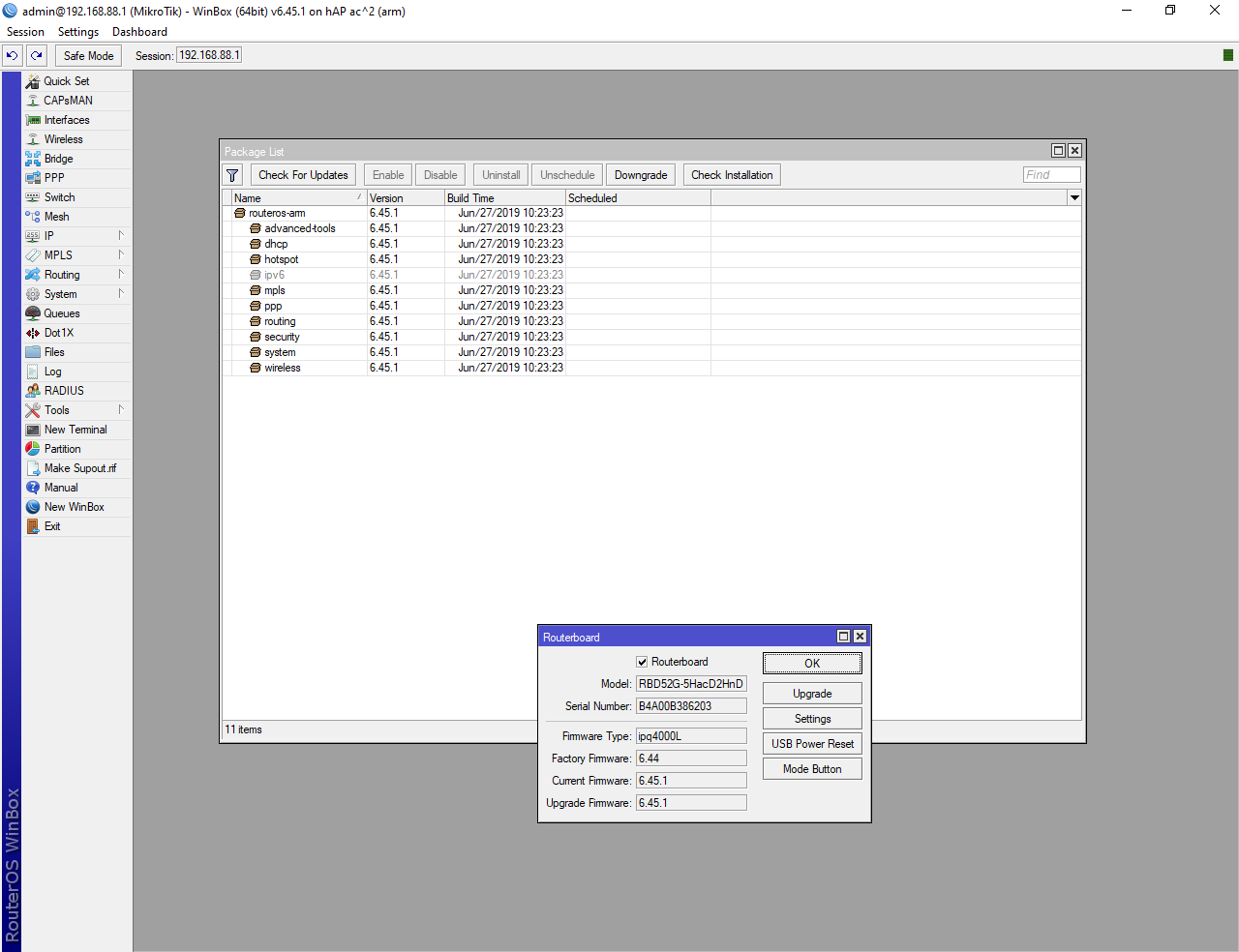Image resolution: width=1239 pixels, height=952 pixels.
Task: Click the Find search field
Action: tap(1051, 175)
